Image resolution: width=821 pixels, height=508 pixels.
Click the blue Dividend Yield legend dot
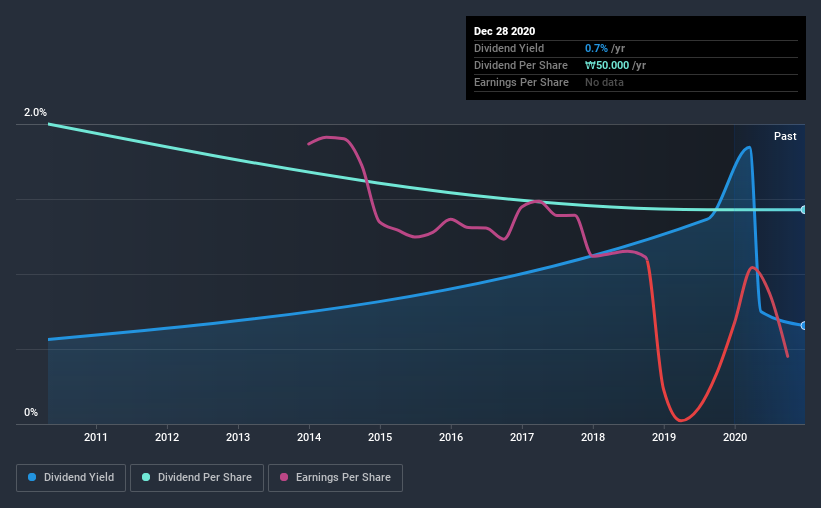coord(34,478)
